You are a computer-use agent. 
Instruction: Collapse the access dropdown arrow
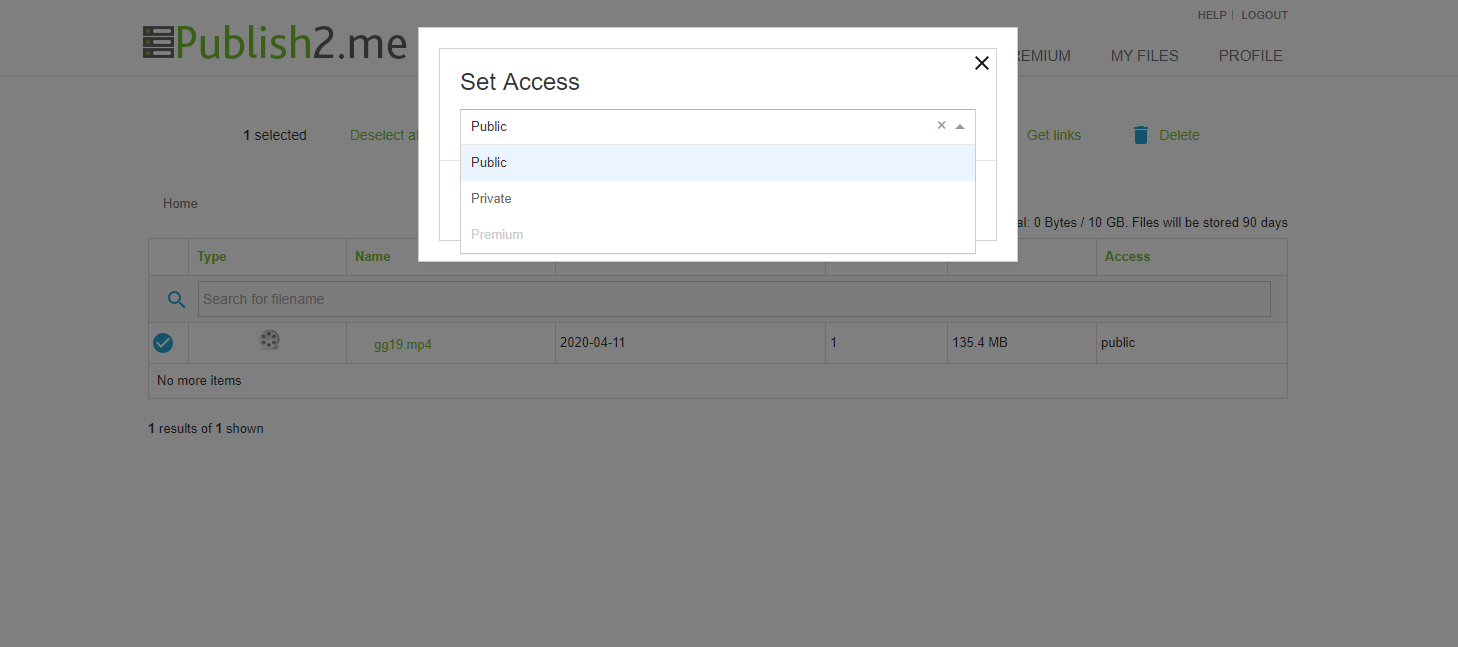pos(960,127)
